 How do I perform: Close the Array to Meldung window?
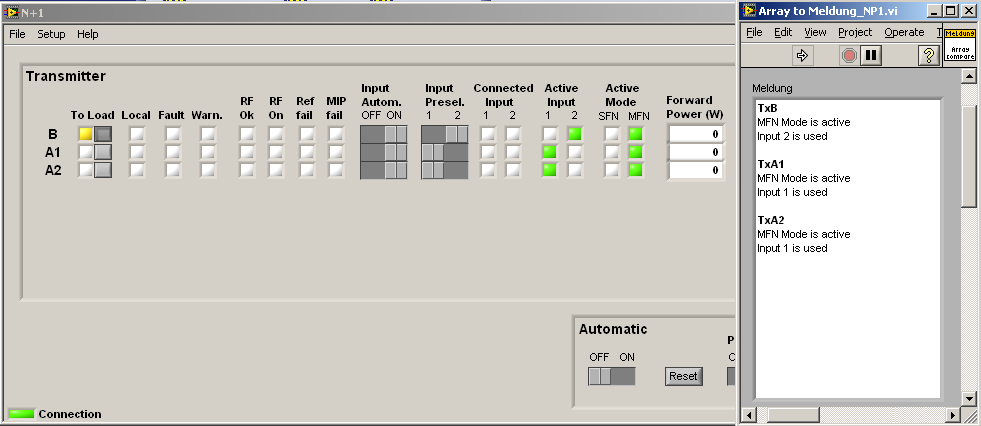(968, 11)
